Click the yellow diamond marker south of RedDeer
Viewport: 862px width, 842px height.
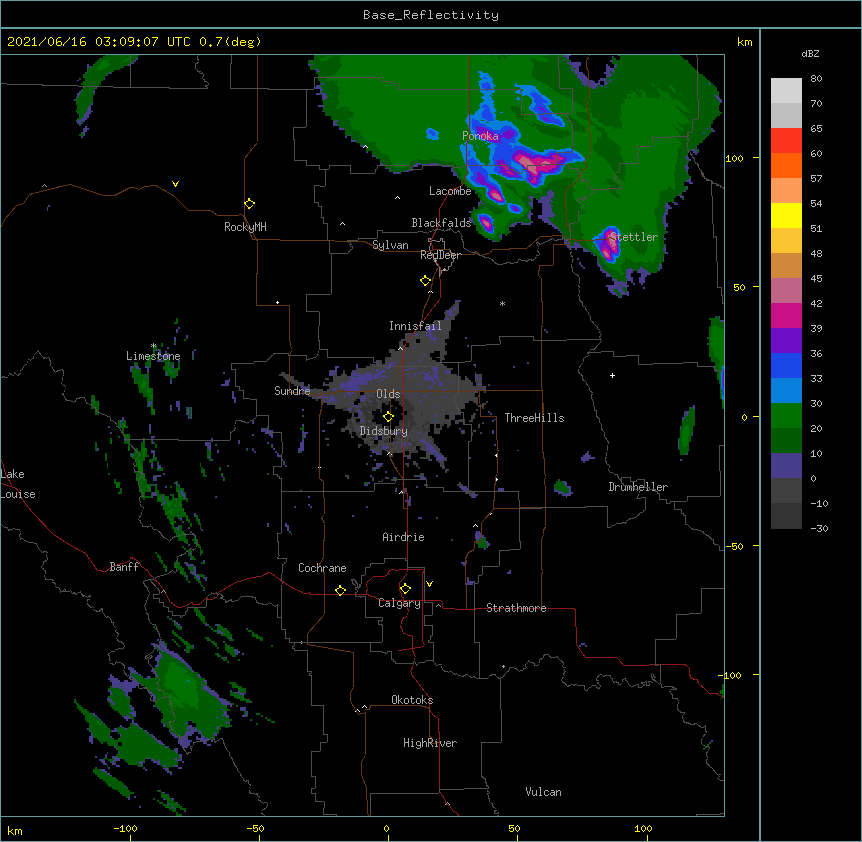(426, 281)
